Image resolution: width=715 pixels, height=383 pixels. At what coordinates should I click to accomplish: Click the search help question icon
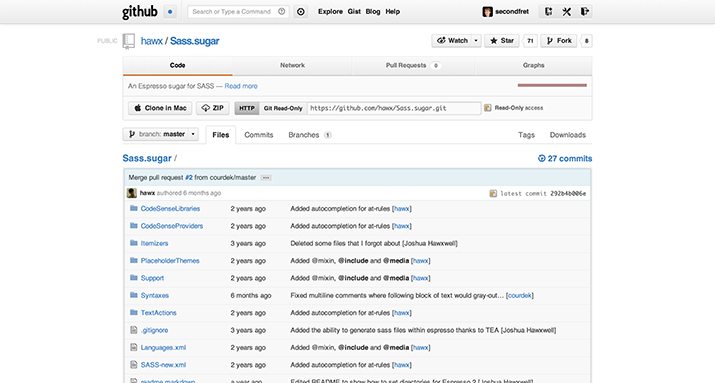[x=281, y=11]
